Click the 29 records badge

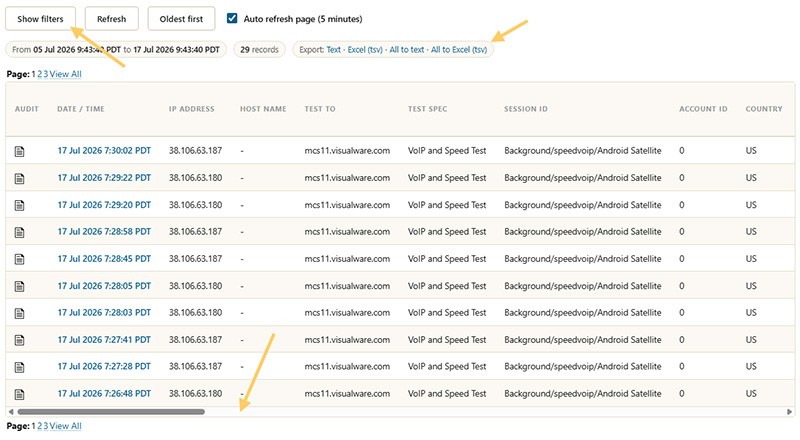(259, 50)
